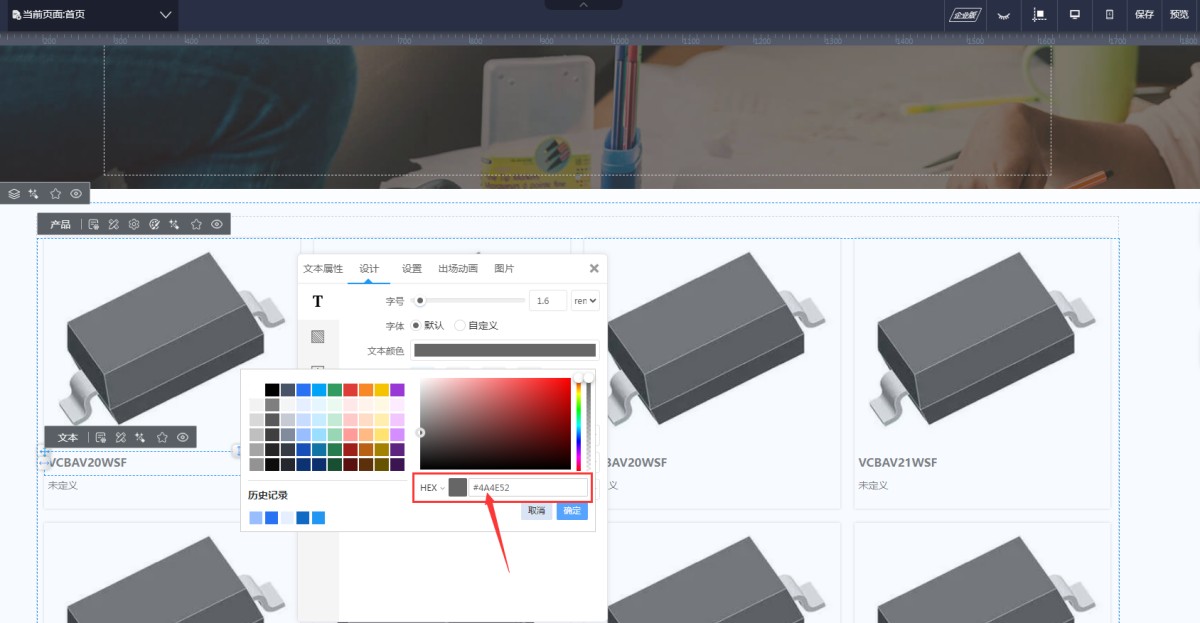Screen dimensions: 1200x623
Task: Click the layers icon in section toolbar
Action: [14, 194]
